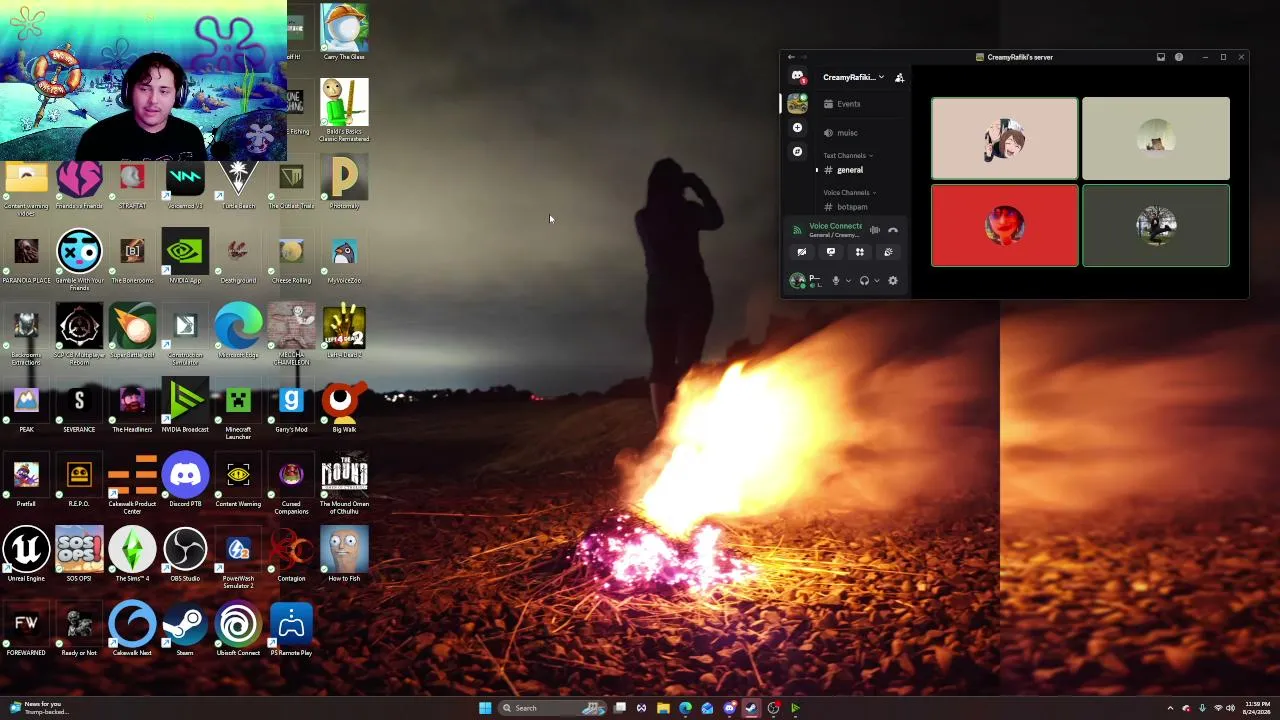Open R.E.P.O. desktop icon
Image resolution: width=1280 pixels, height=720 pixels.
[79, 480]
